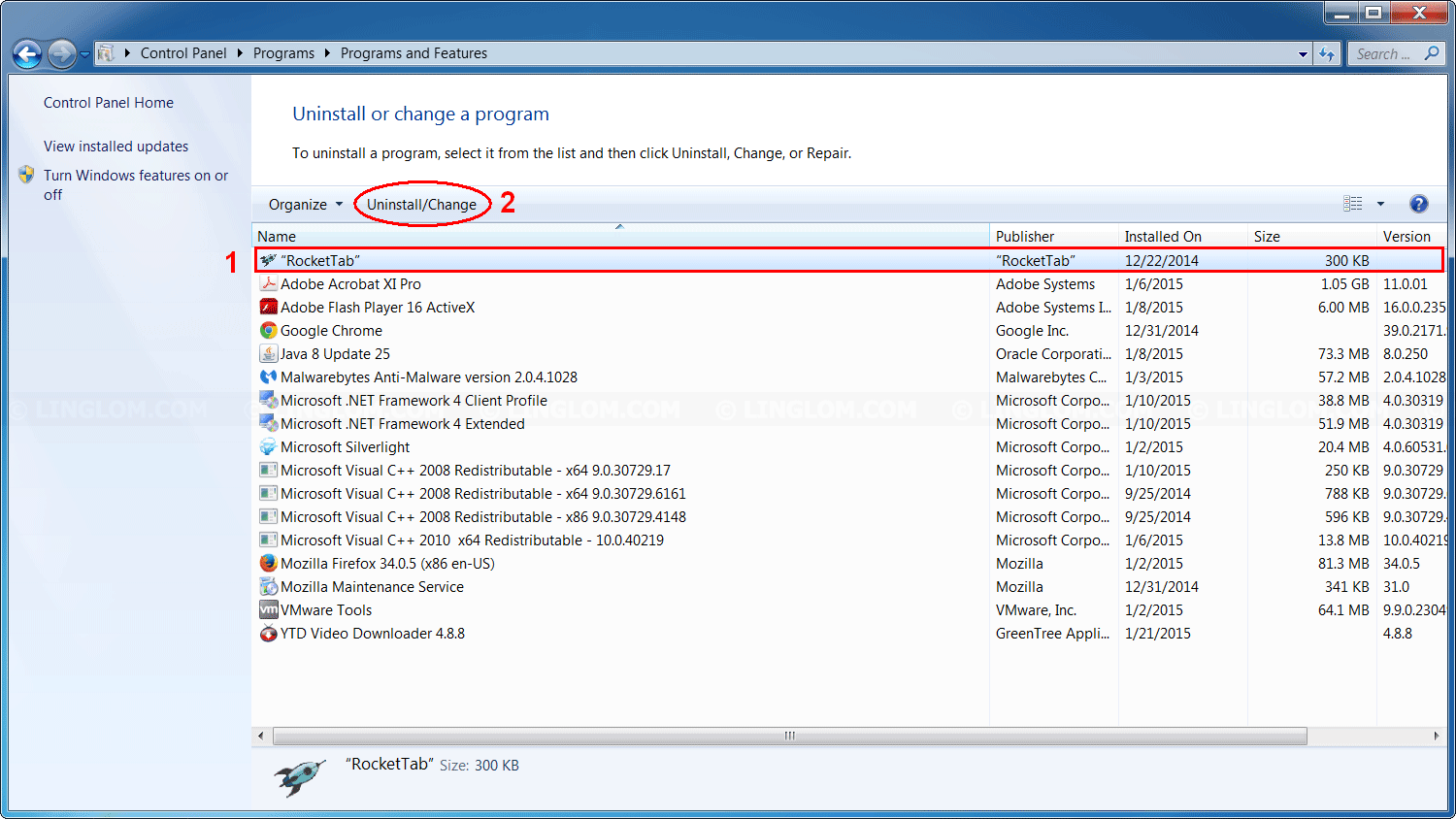The width and height of the screenshot is (1456, 819).
Task: Refresh the address bar with refresh icon
Action: click(x=1327, y=54)
